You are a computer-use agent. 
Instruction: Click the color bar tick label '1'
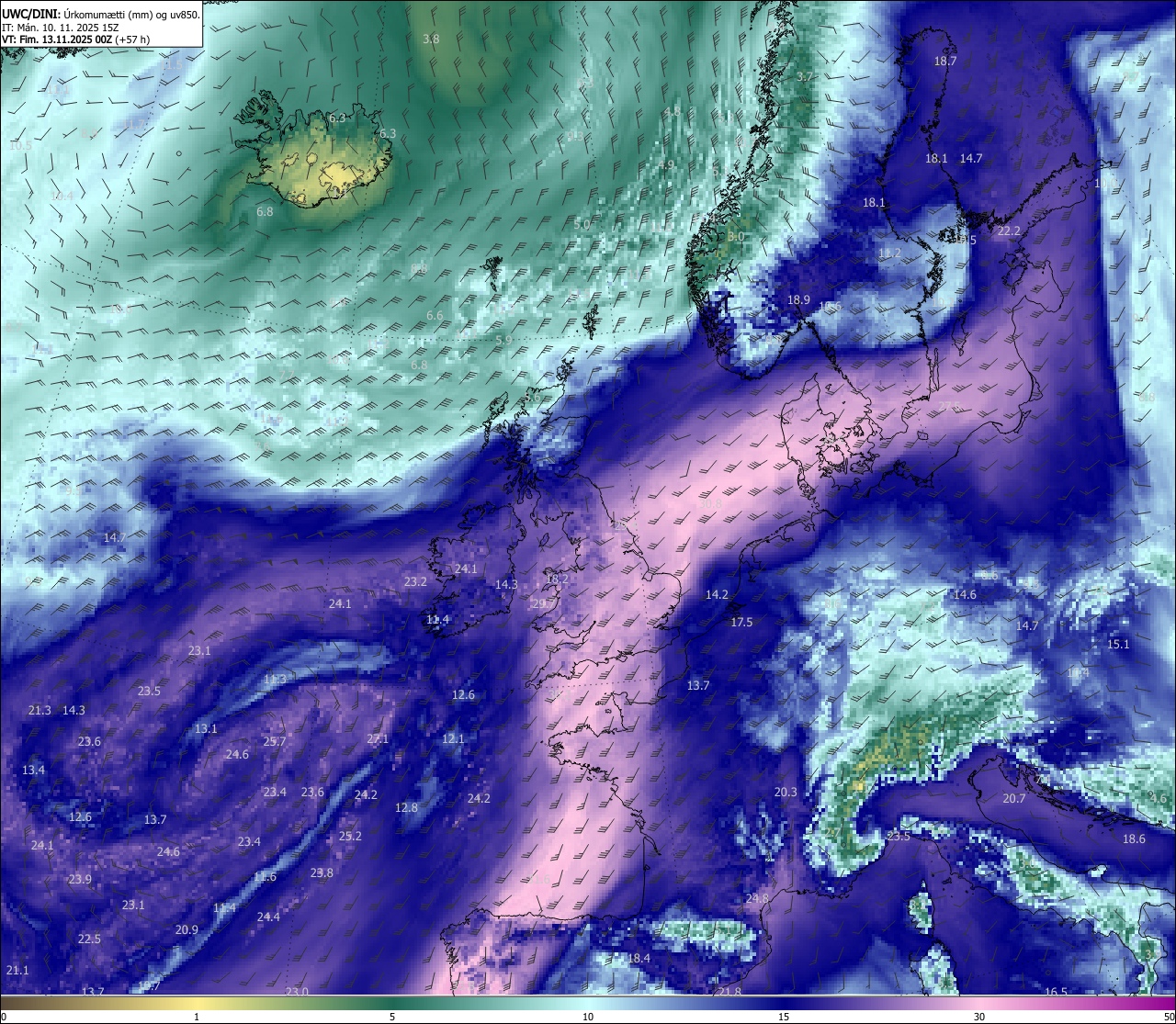pyautogui.click(x=197, y=1017)
